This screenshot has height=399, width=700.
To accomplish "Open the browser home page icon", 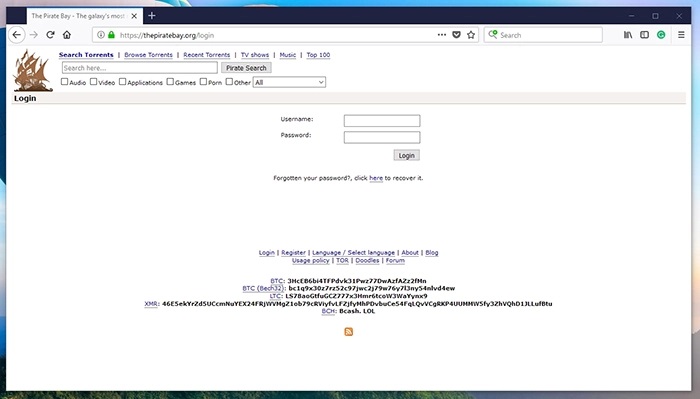I will 67,35.
